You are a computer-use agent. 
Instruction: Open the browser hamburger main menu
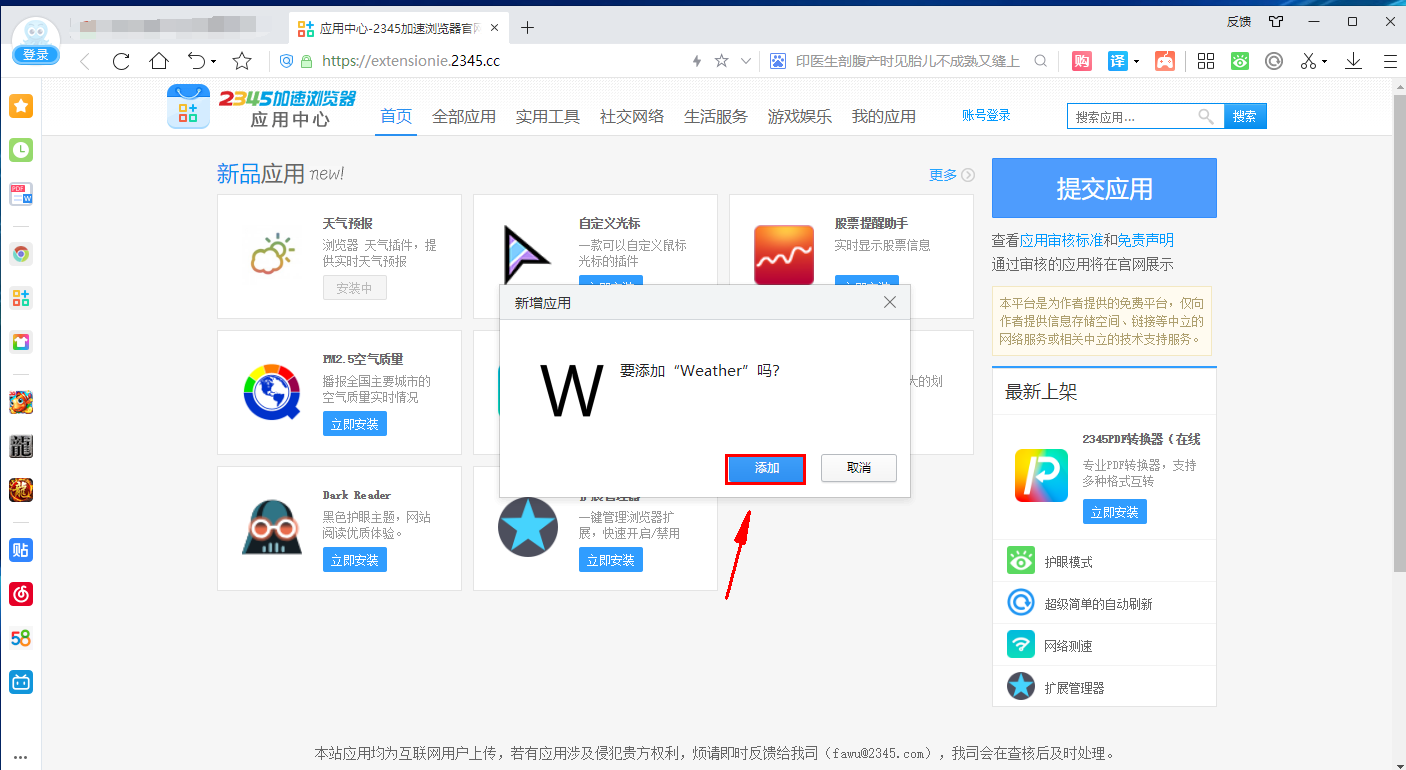[1389, 61]
